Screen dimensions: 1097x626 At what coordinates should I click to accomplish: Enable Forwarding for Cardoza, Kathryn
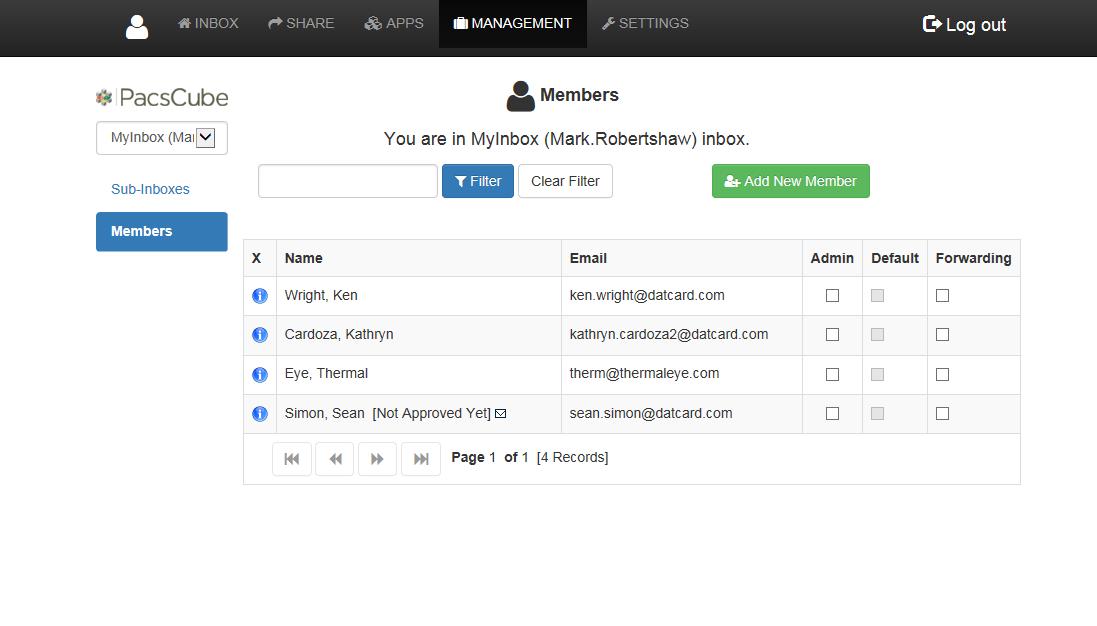coord(942,335)
